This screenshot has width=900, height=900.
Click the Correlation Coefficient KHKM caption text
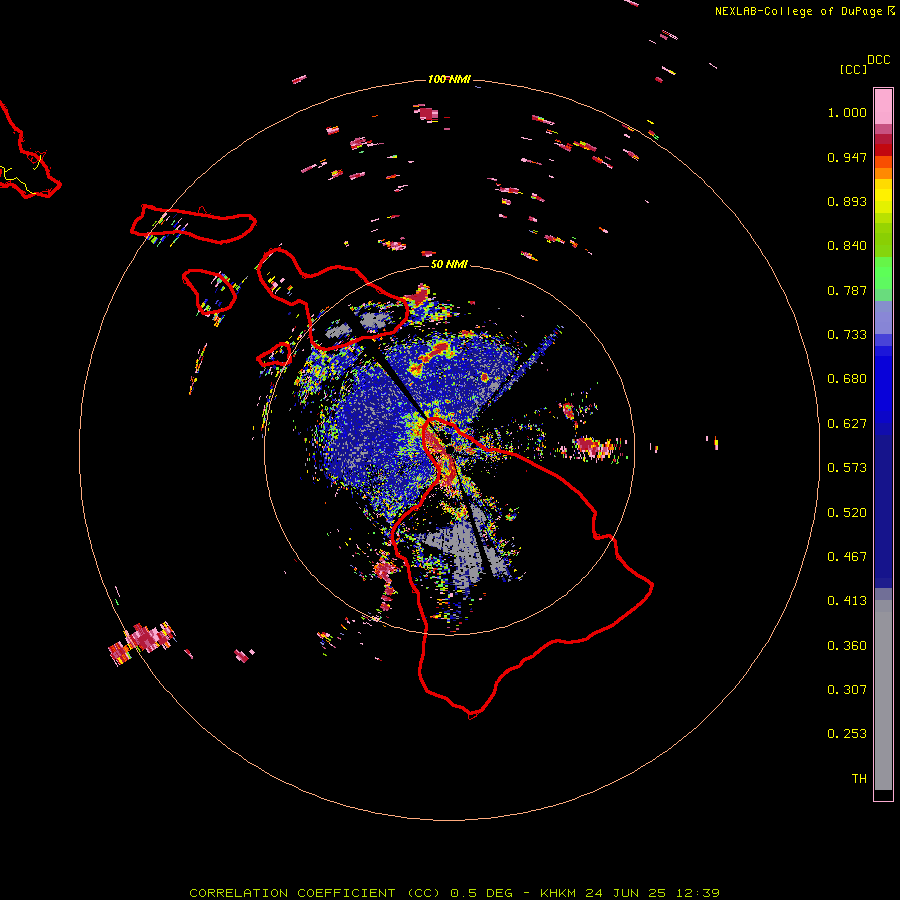(x=454, y=893)
